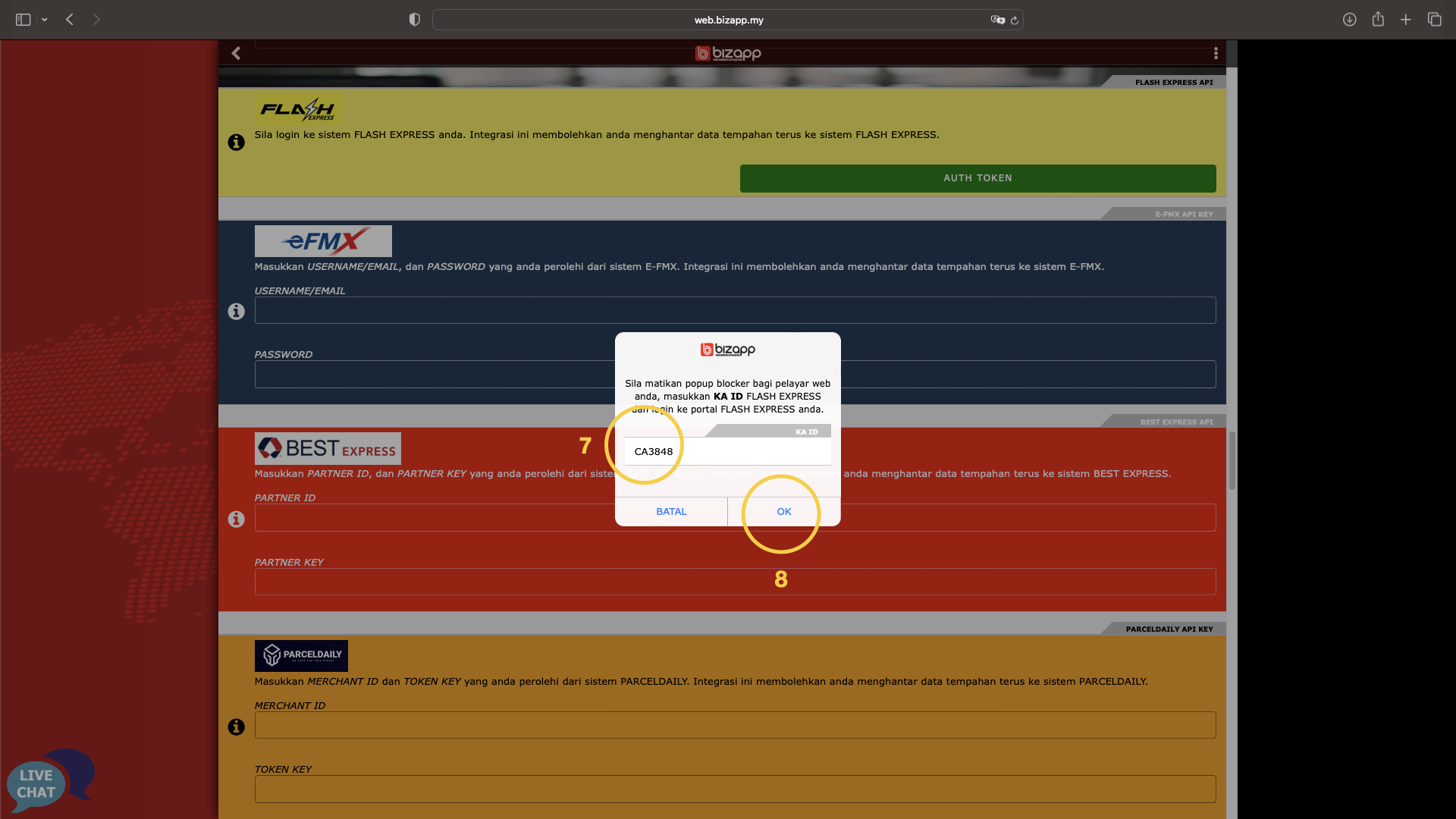Open the privacy shield report
1456x819 pixels.
[414, 20]
